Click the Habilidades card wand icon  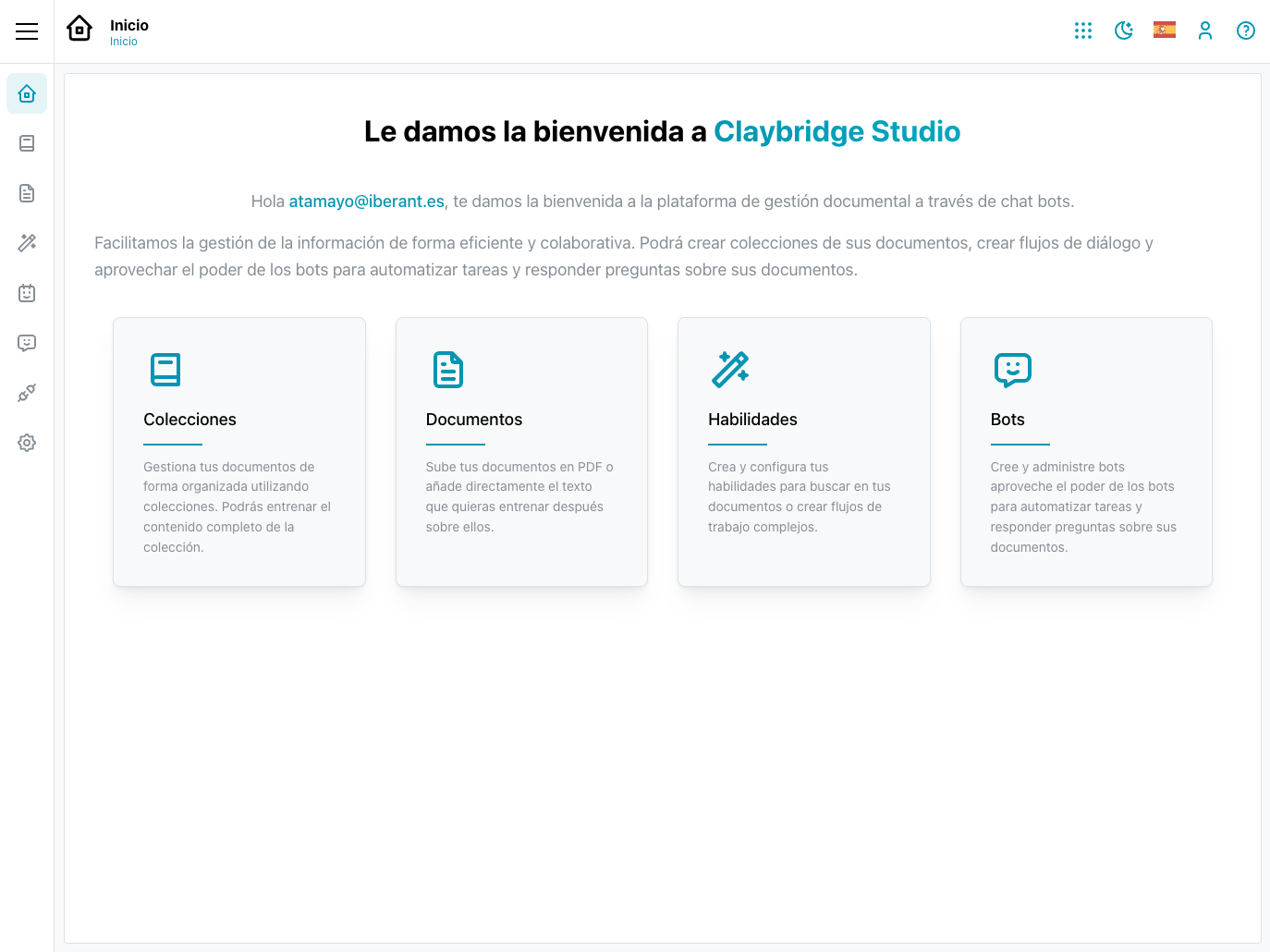pyautogui.click(x=730, y=370)
